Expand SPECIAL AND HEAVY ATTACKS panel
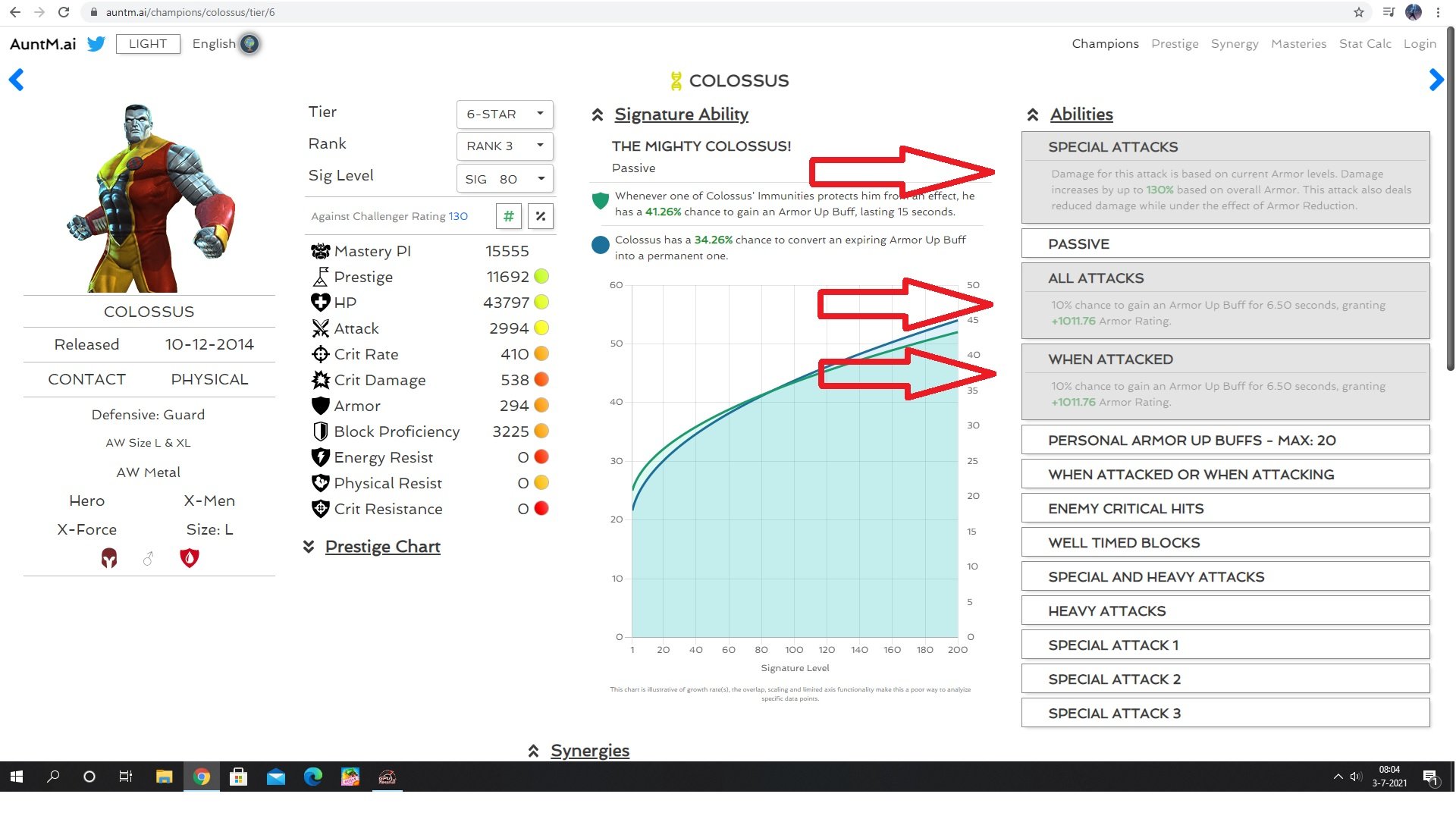The height and width of the screenshot is (819, 1456). coord(1225,577)
